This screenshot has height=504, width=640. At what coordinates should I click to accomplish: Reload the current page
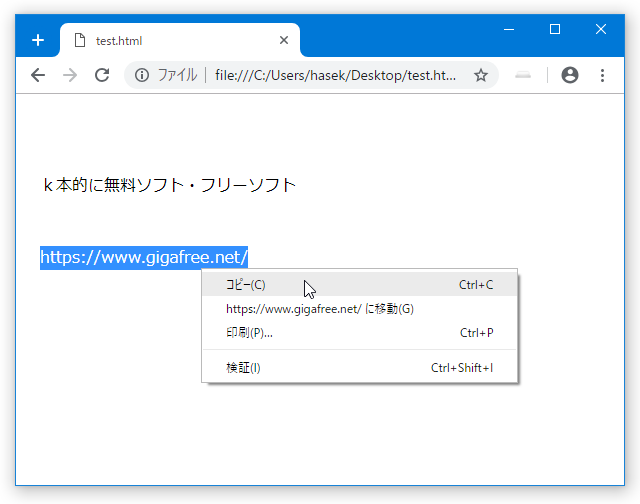(102, 75)
